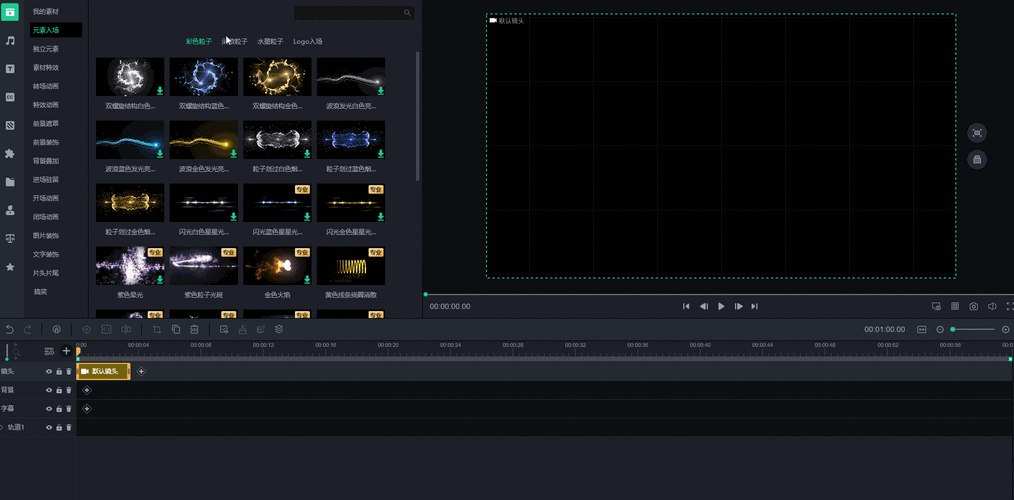Click the search magnifier icon
Screen dimensions: 1014x500
[x=407, y=13]
